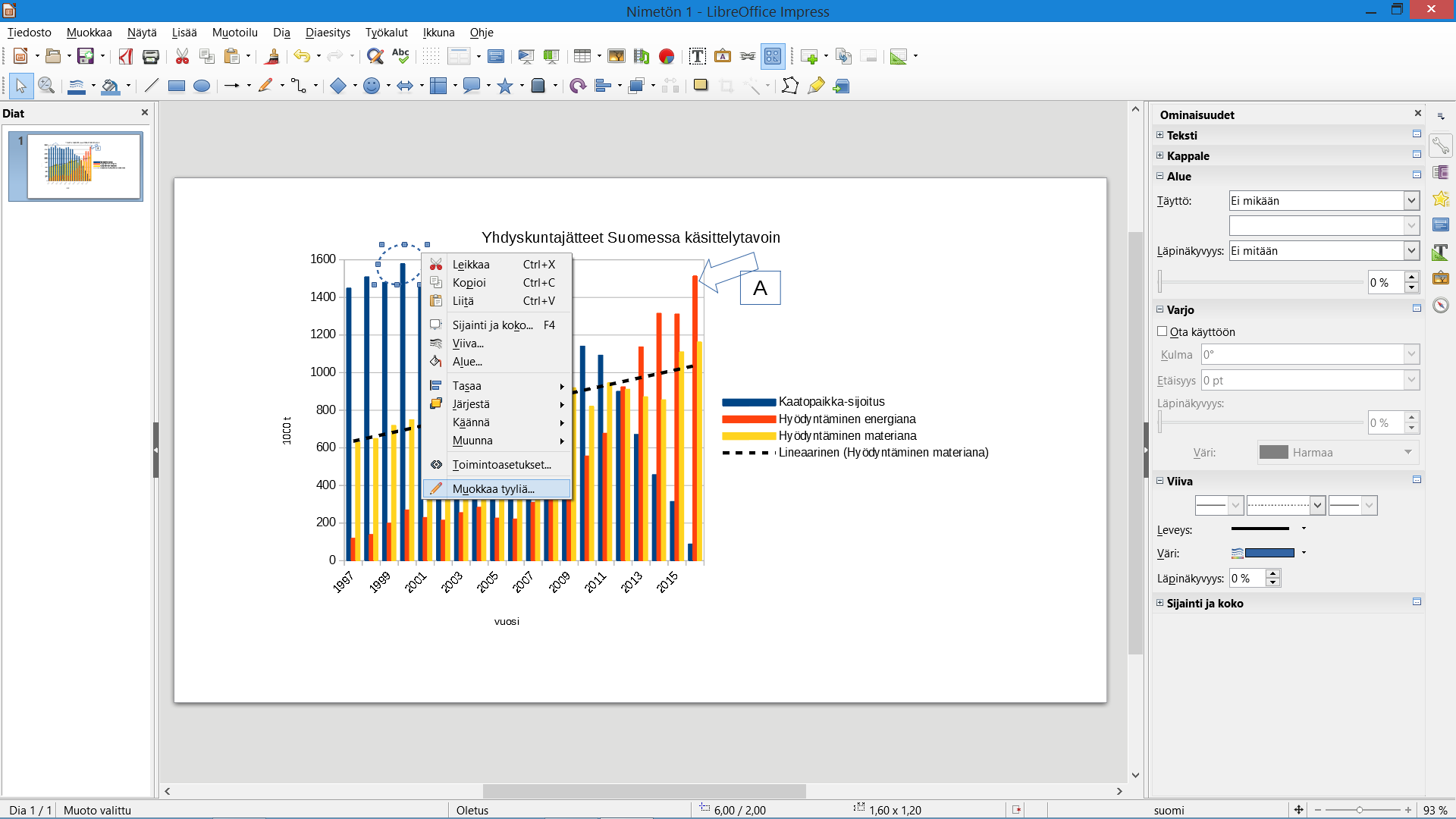Click the Viiva line color swatch
Viewport: 1456px width, 819px height.
[1269, 553]
